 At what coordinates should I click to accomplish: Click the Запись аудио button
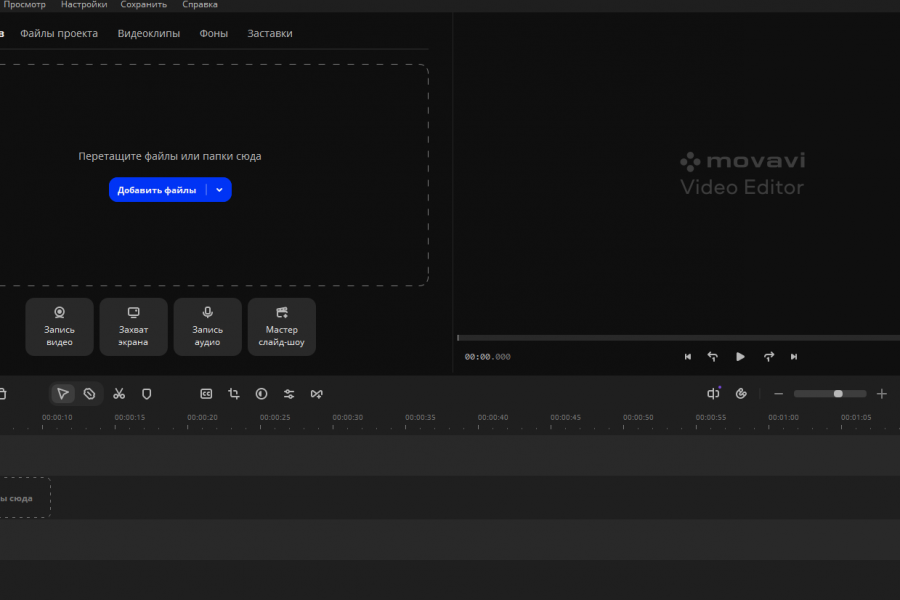click(208, 326)
